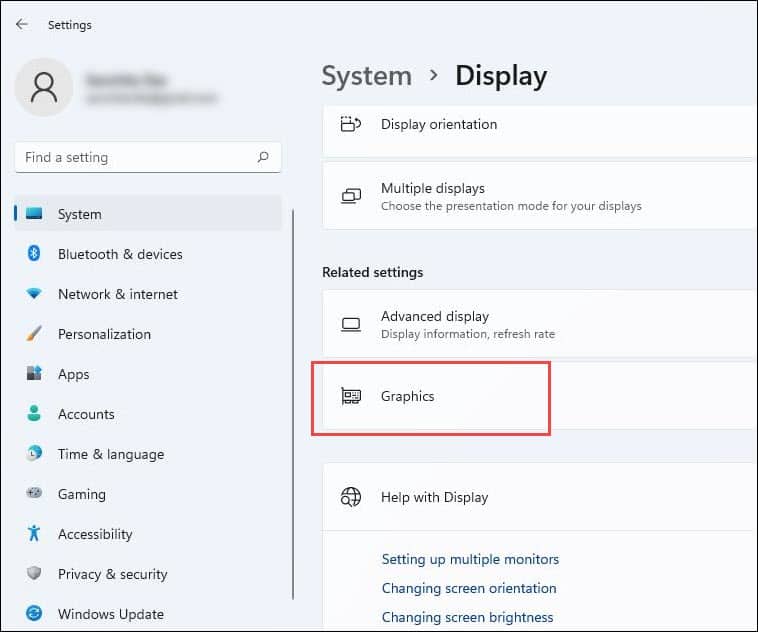Viewport: 758px width, 632px height.
Task: Open Setting up multiple monitors link
Action: point(470,559)
